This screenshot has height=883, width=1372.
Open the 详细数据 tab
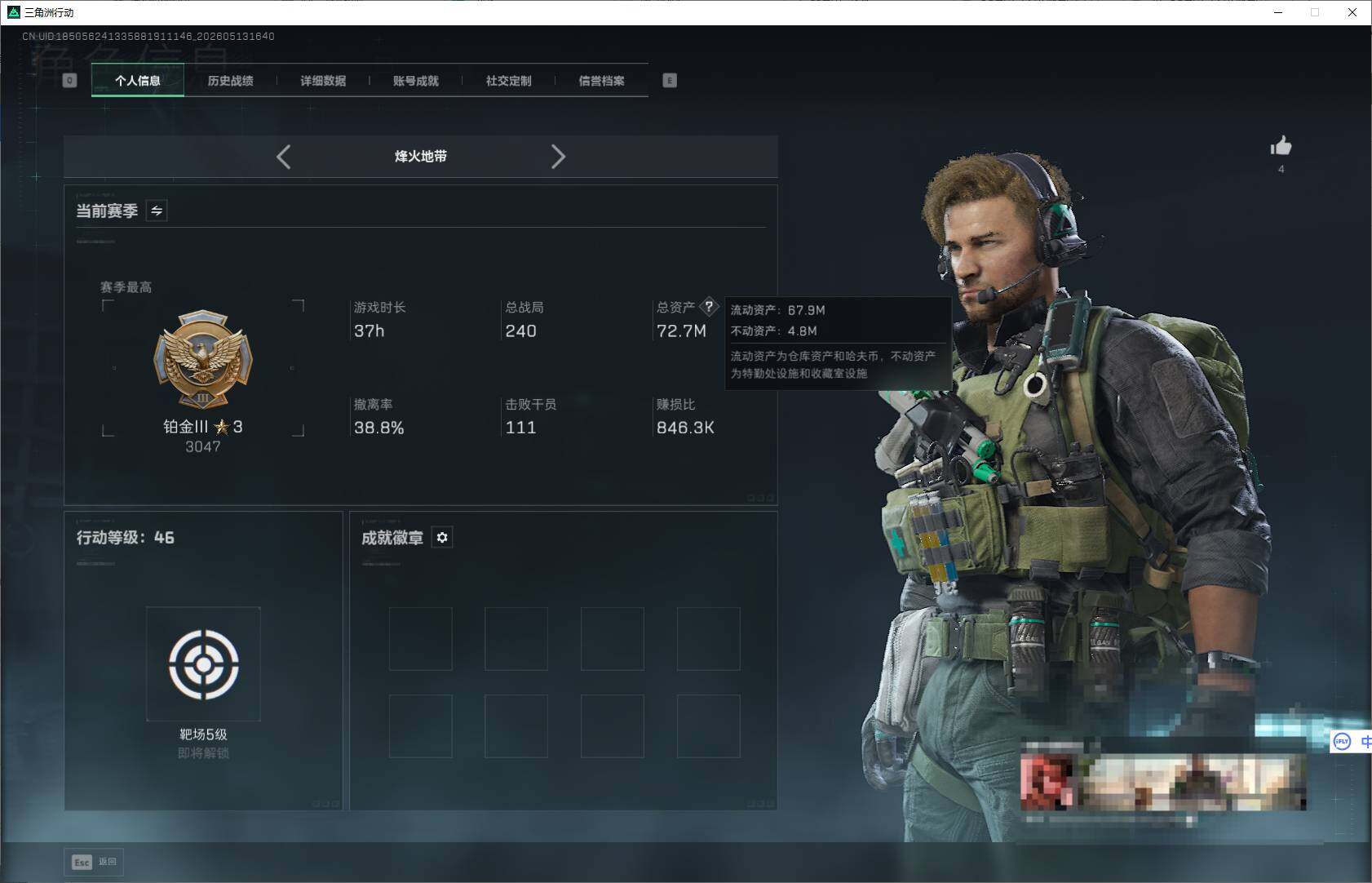tap(323, 81)
